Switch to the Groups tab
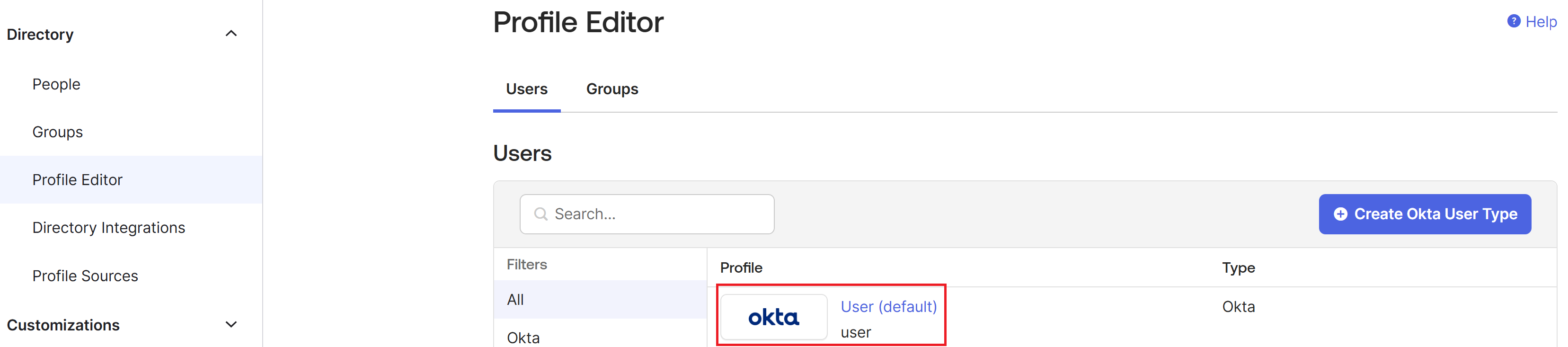Viewport: 1568px width, 347px height. point(612,89)
